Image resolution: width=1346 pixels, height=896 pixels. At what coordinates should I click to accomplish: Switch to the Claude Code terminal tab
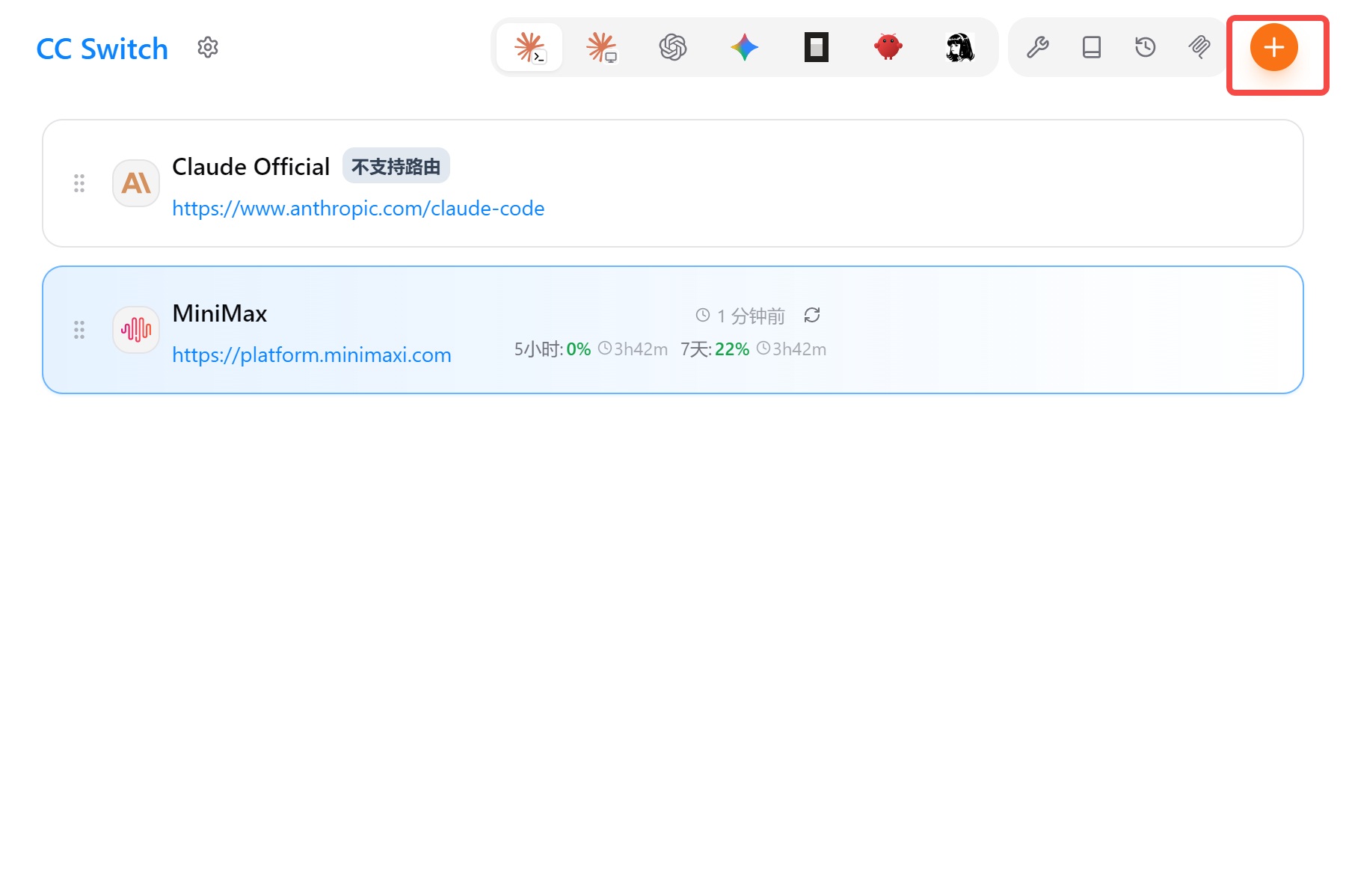click(529, 48)
